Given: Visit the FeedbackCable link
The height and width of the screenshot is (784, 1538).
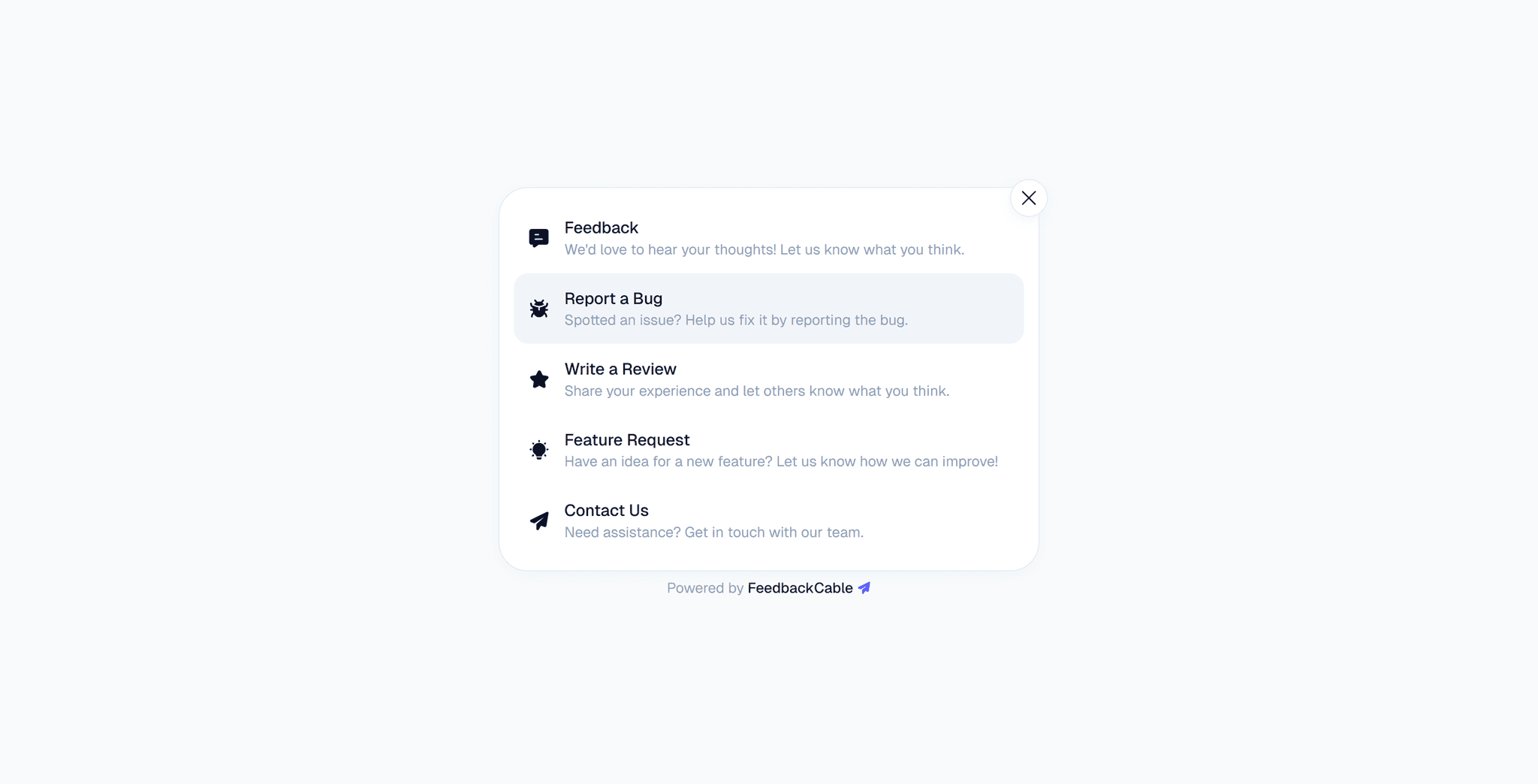Looking at the screenshot, I should [800, 588].
